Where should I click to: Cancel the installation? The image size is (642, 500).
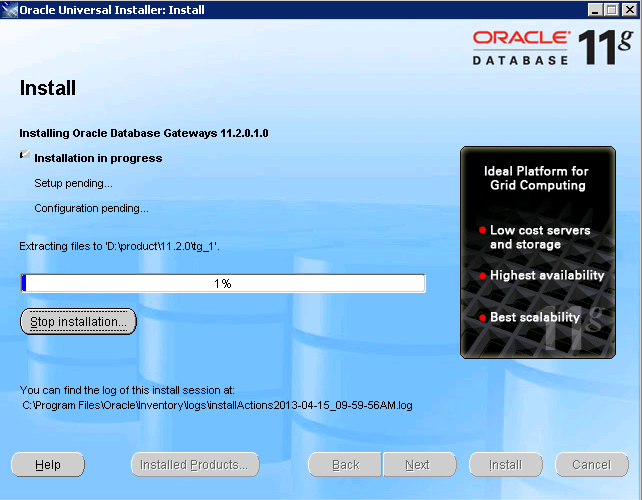tap(592, 465)
